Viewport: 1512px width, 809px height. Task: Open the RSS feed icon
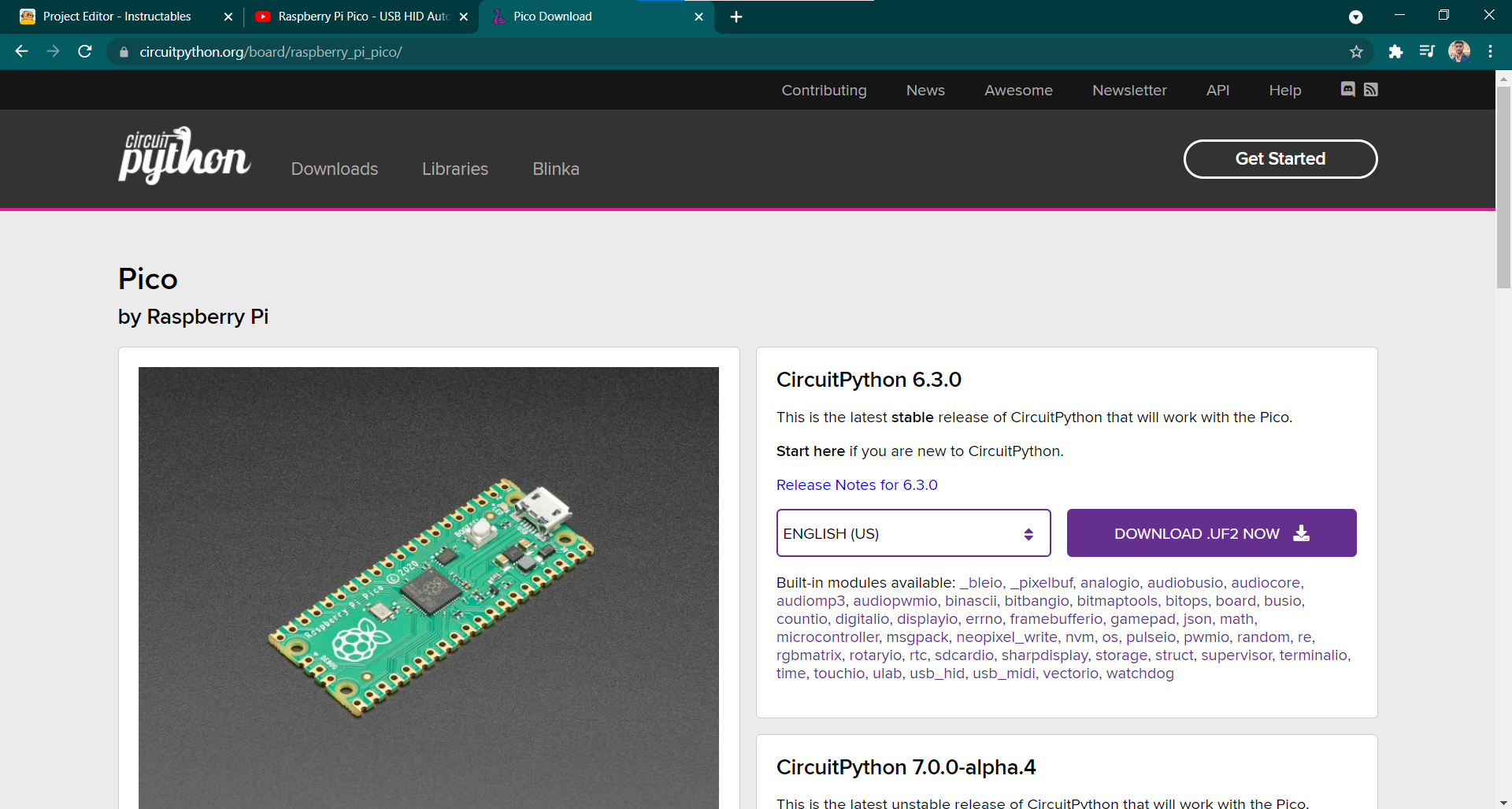[1371, 90]
